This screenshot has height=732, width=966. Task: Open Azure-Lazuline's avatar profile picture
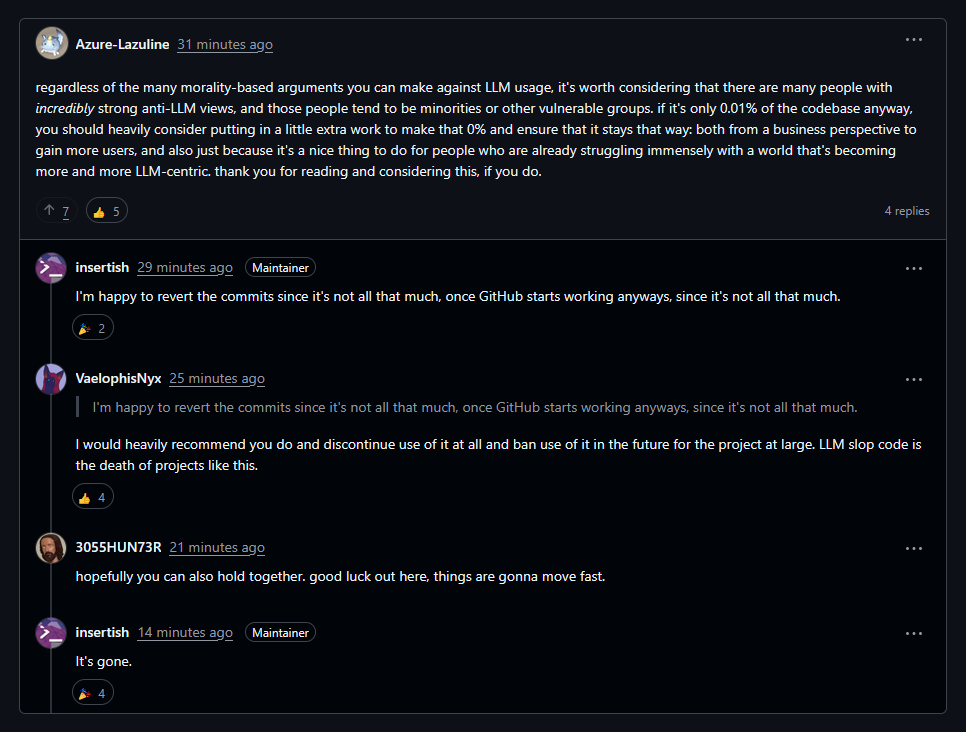52,44
